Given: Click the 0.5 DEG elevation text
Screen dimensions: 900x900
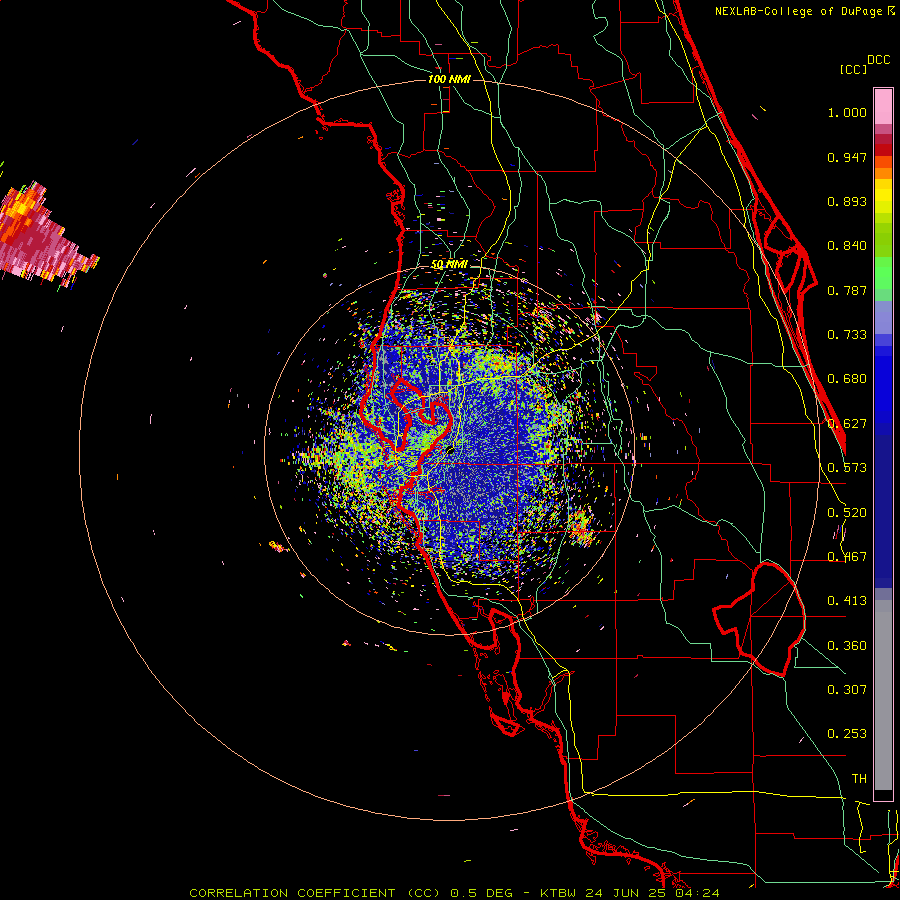Looking at the screenshot, I should point(482,893).
